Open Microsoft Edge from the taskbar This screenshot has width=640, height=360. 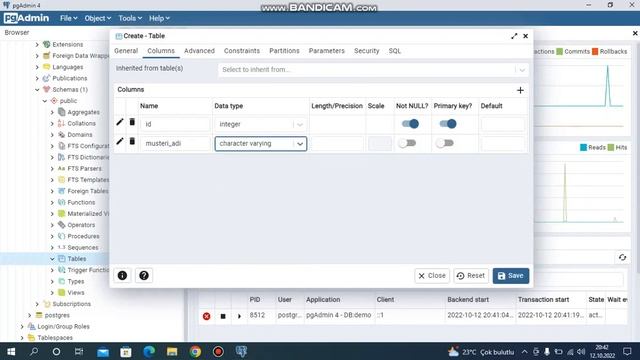point(149,351)
